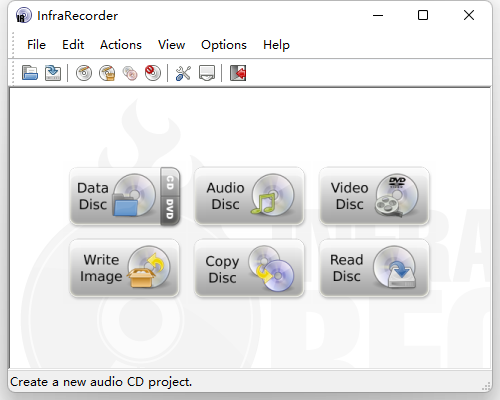Open the File menu
Image resolution: width=500 pixels, height=400 pixels.
pyautogui.click(x=36, y=45)
